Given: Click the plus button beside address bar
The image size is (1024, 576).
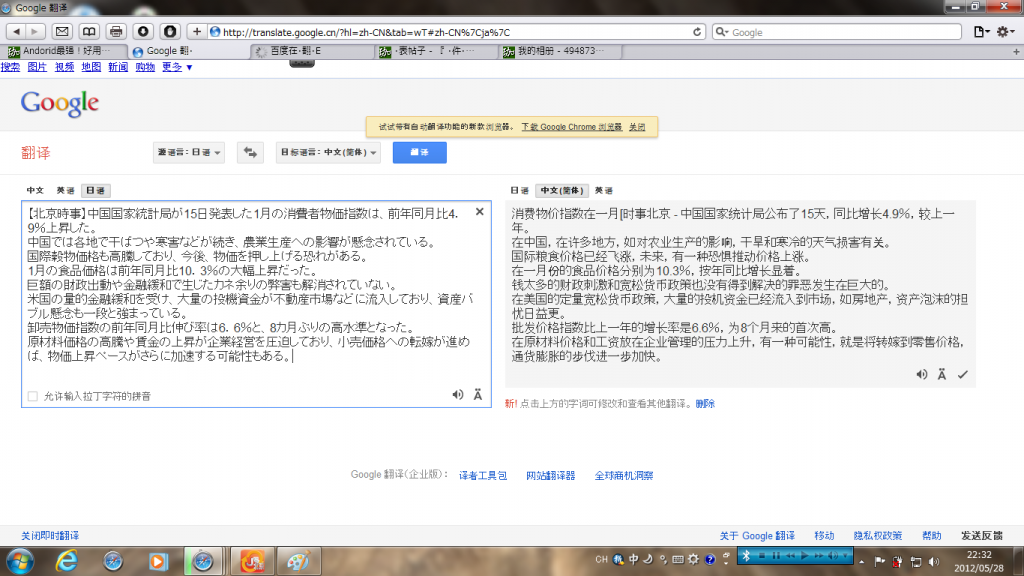Looking at the screenshot, I should 197,31.
